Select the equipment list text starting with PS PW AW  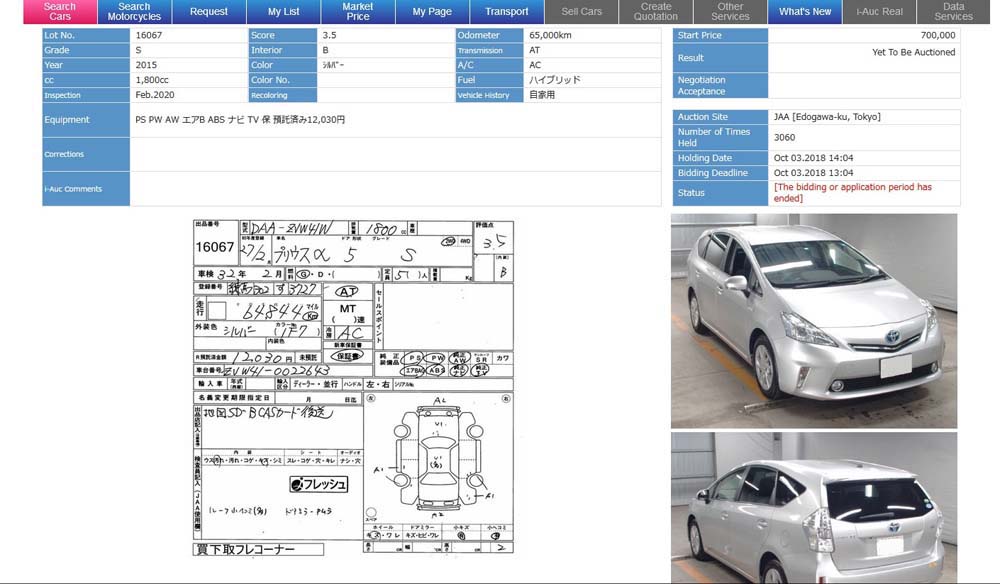tap(240, 119)
